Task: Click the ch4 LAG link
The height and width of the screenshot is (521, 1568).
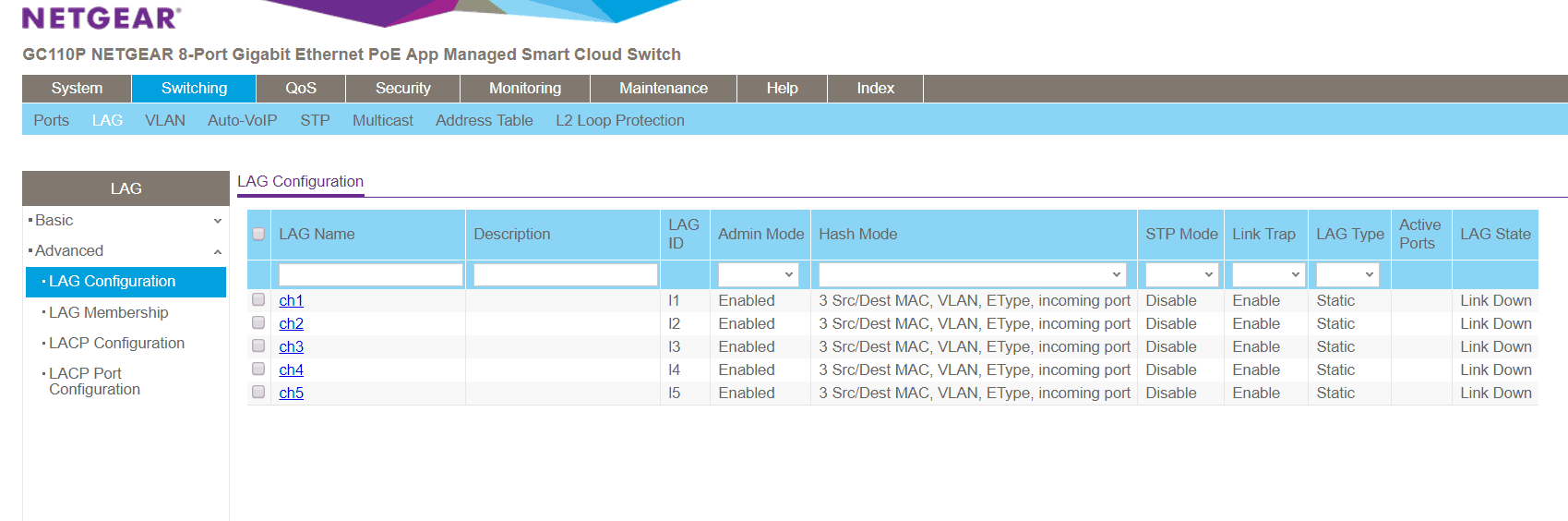Action: coord(291,370)
